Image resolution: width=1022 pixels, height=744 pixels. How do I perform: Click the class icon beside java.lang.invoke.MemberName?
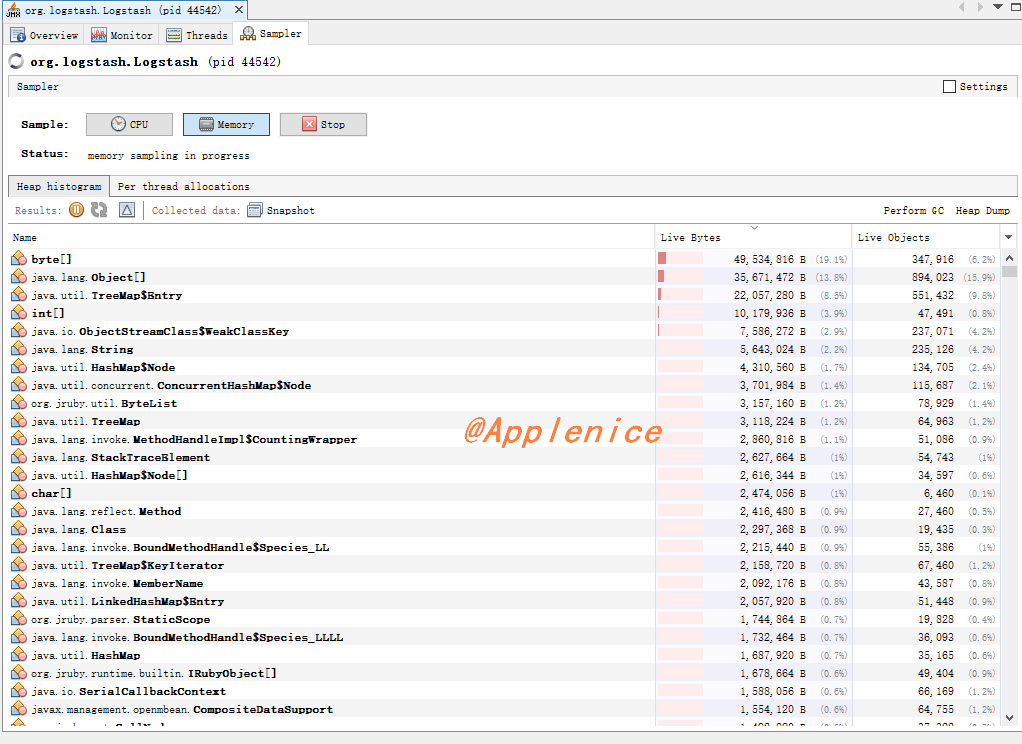19,583
